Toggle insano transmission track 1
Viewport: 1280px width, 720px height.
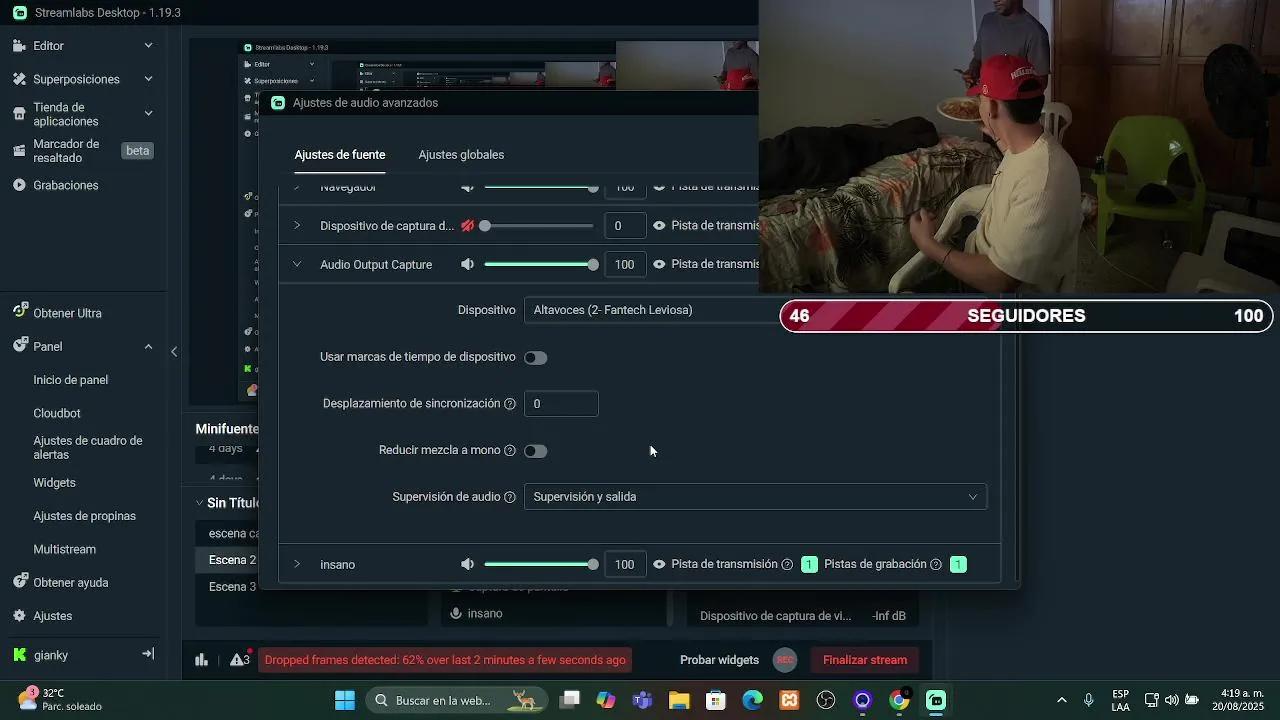click(809, 565)
